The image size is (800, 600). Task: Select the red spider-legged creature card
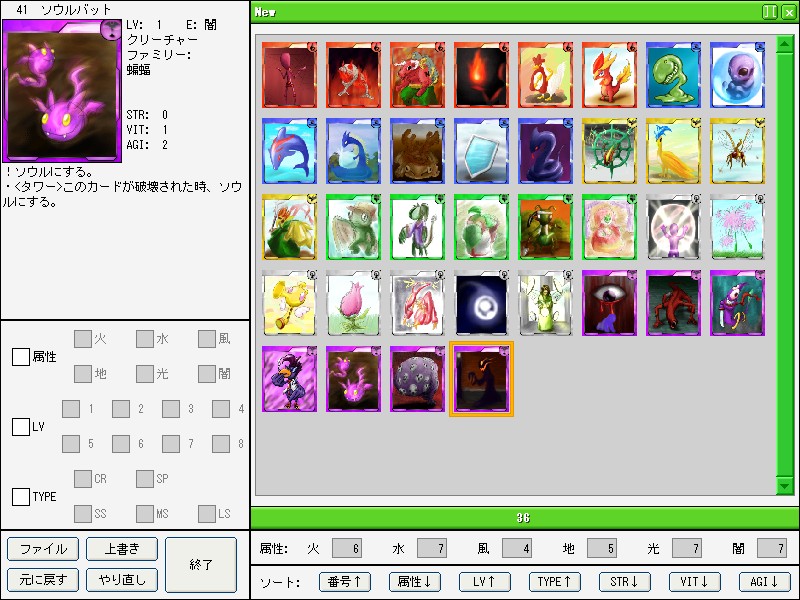pos(673,303)
